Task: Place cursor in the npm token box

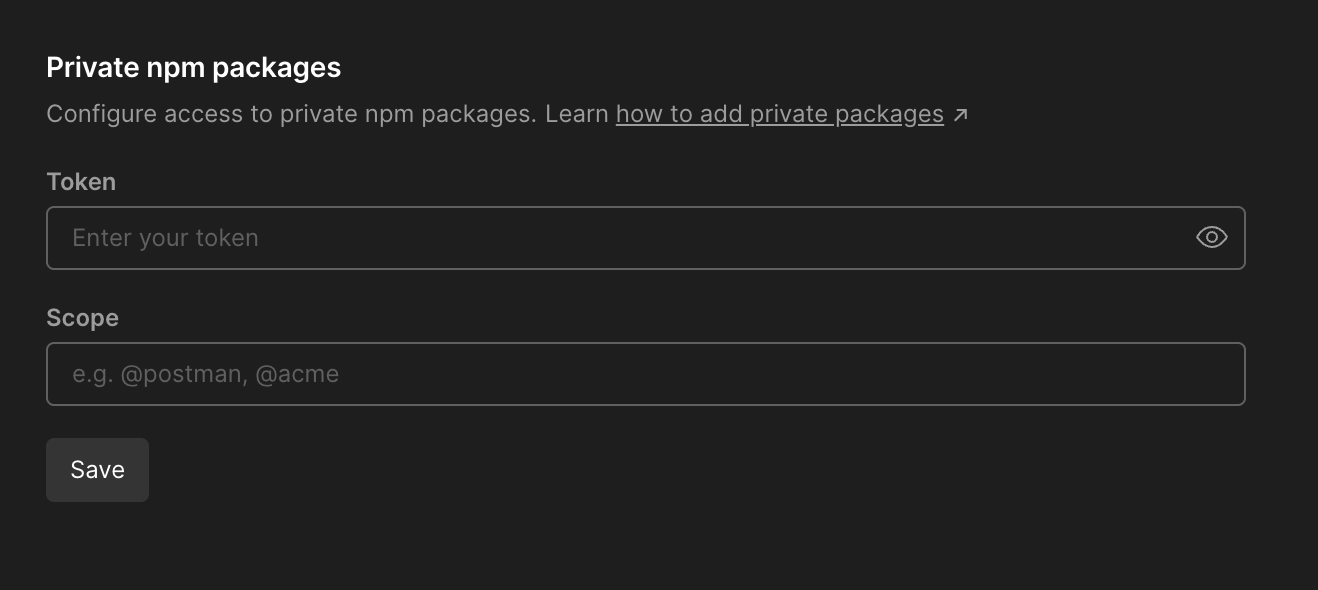Action: tap(620, 238)
